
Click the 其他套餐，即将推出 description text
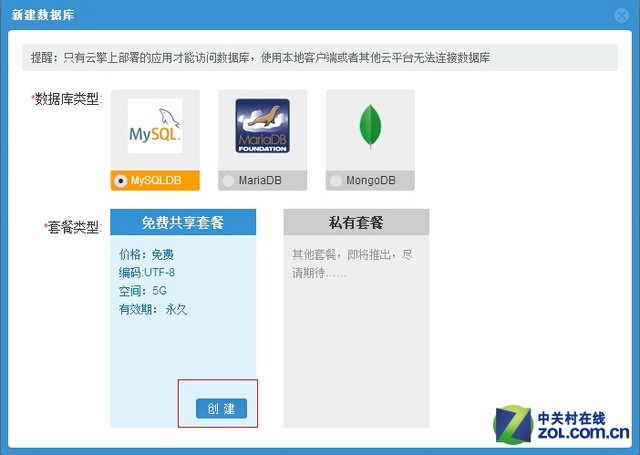click(x=352, y=264)
